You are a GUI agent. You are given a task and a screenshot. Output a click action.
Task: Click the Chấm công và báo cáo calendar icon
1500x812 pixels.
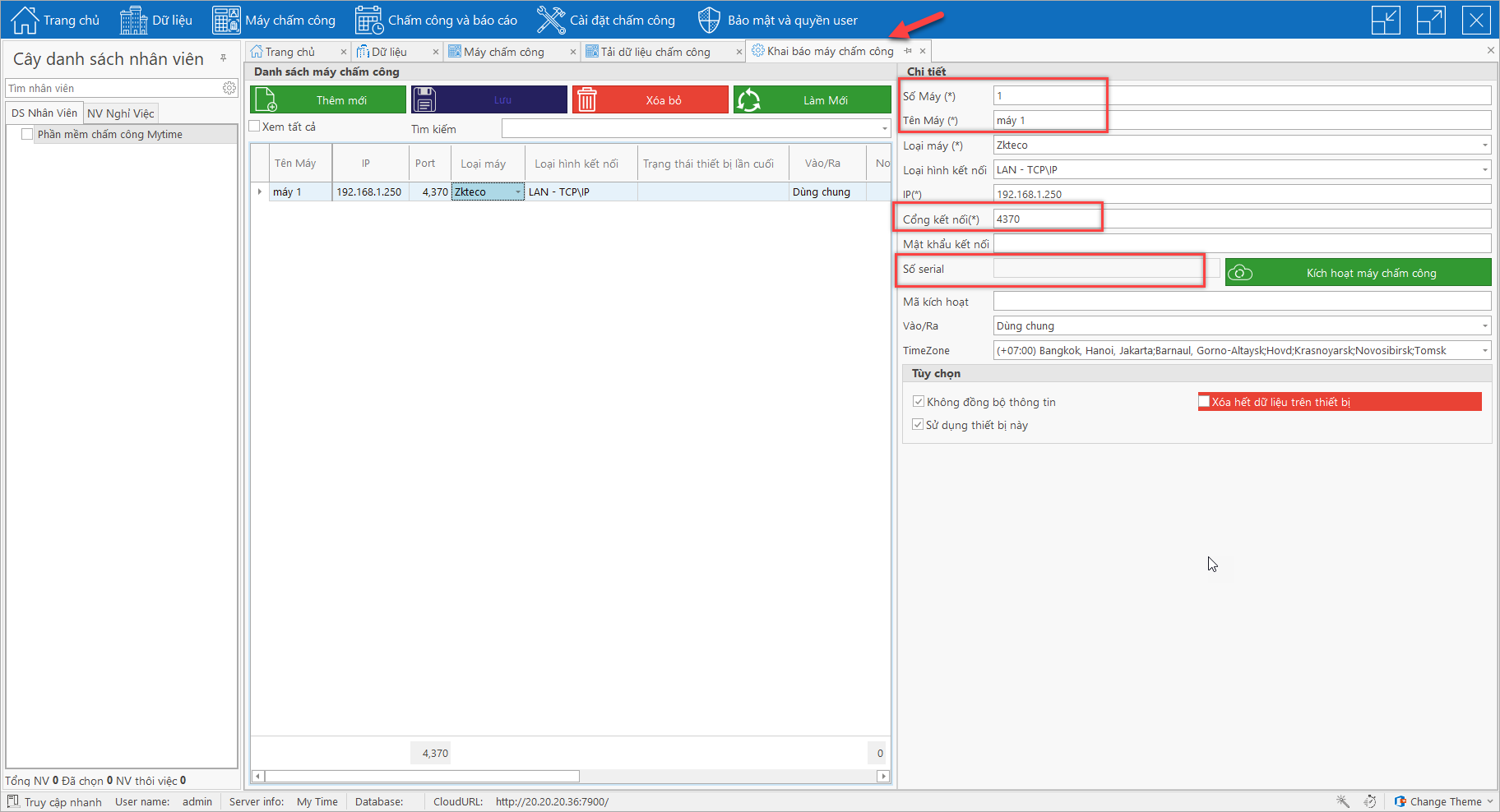click(x=369, y=20)
